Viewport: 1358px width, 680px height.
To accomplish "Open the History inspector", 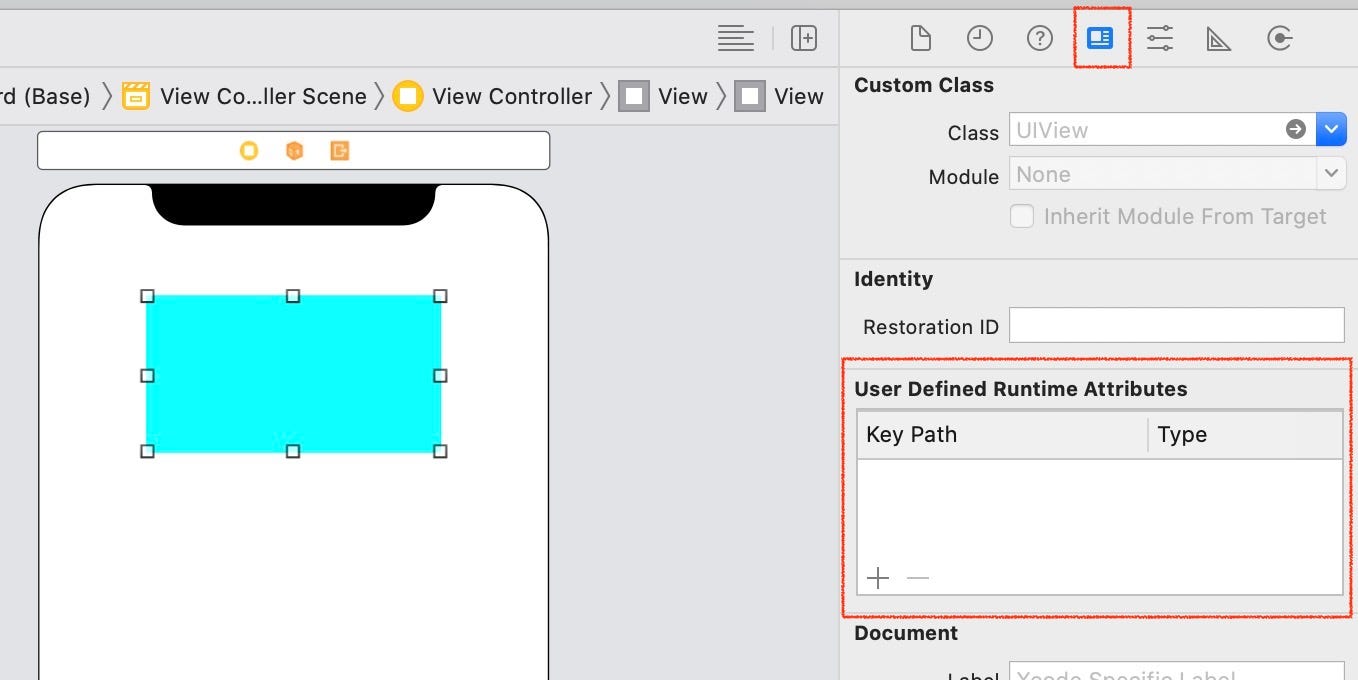I will coord(980,38).
